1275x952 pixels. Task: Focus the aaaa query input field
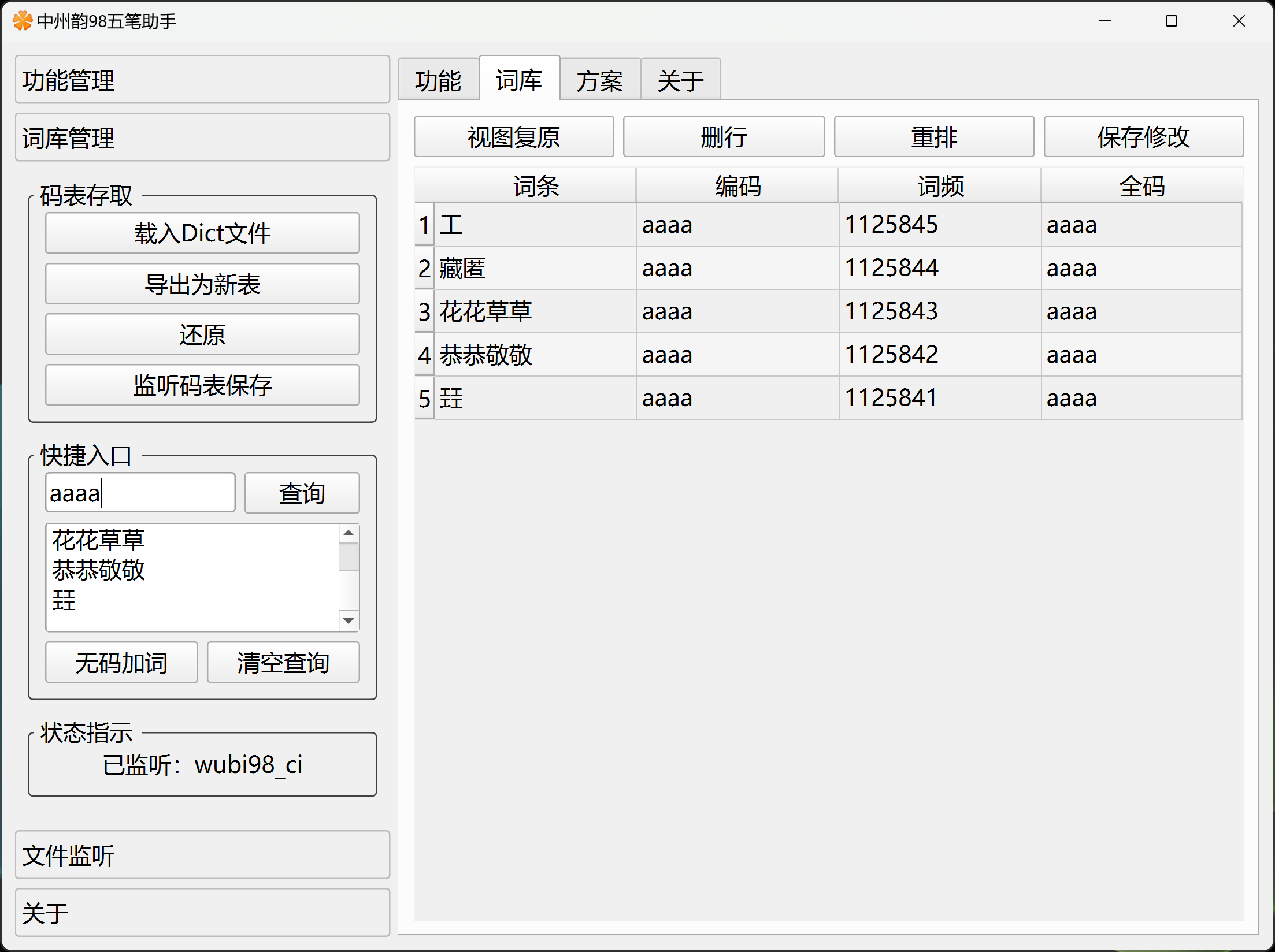[140, 493]
